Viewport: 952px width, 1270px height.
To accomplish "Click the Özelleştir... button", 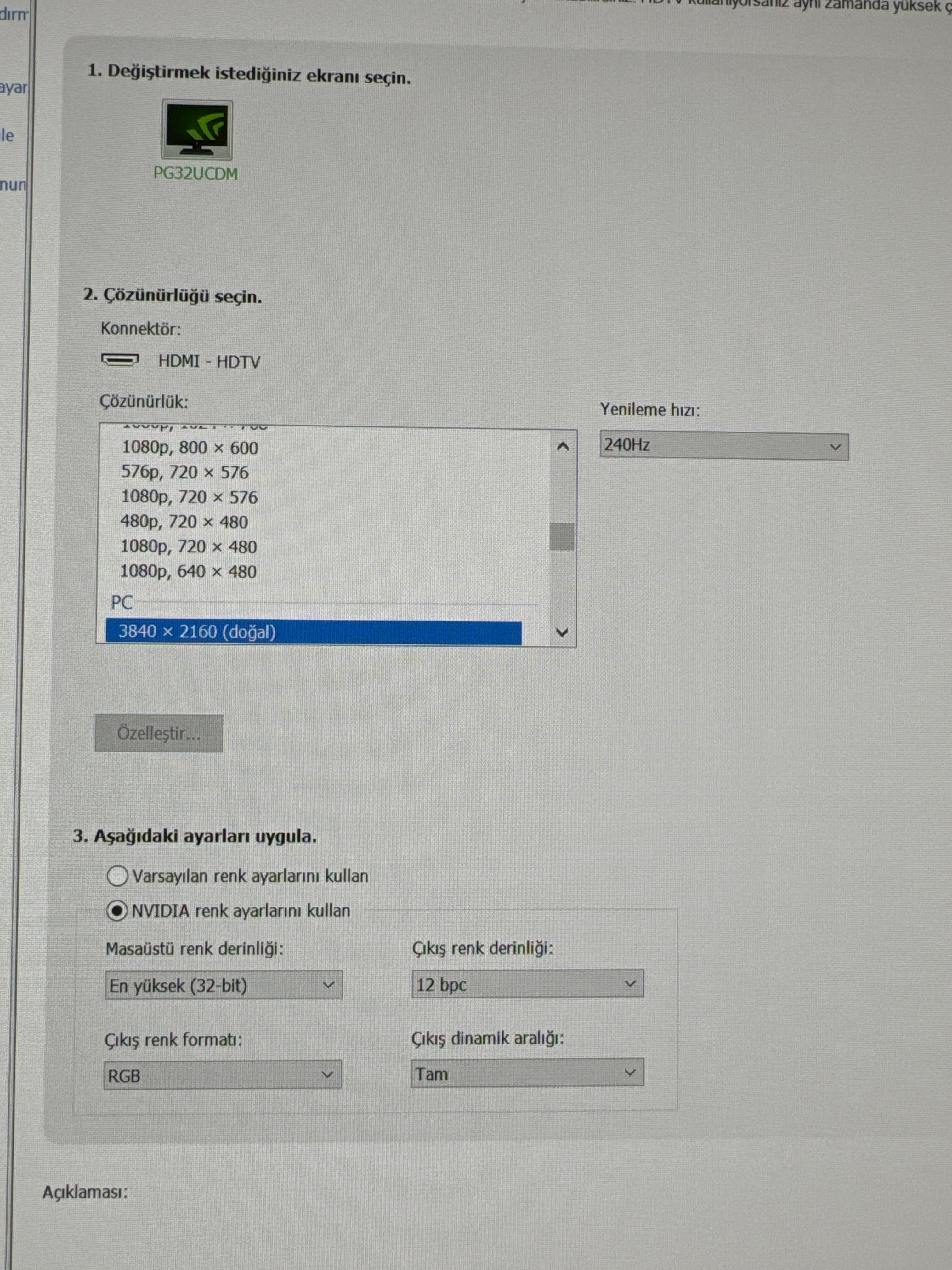I will (159, 733).
